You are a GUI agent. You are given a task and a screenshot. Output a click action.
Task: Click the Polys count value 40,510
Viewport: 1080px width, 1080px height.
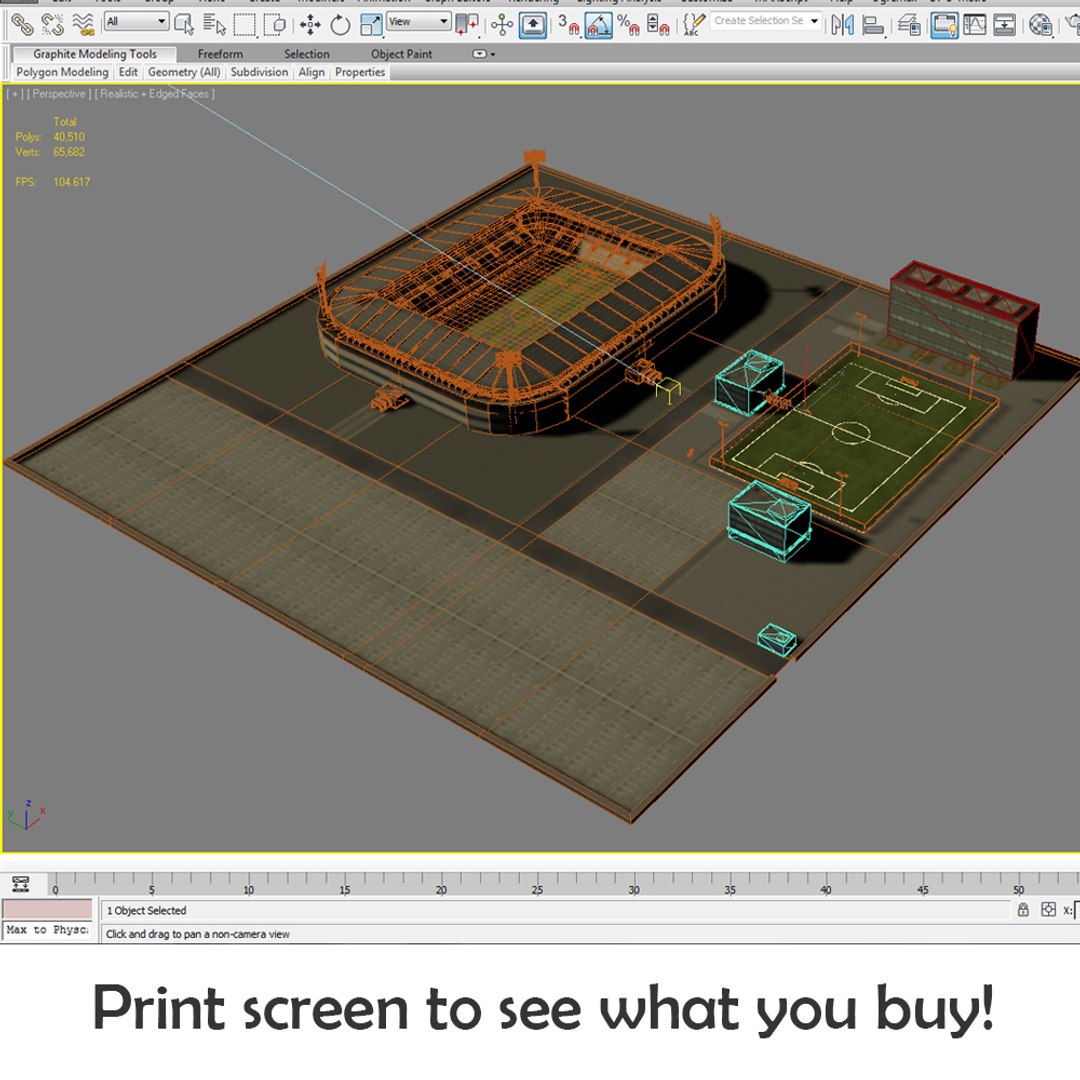click(69, 137)
